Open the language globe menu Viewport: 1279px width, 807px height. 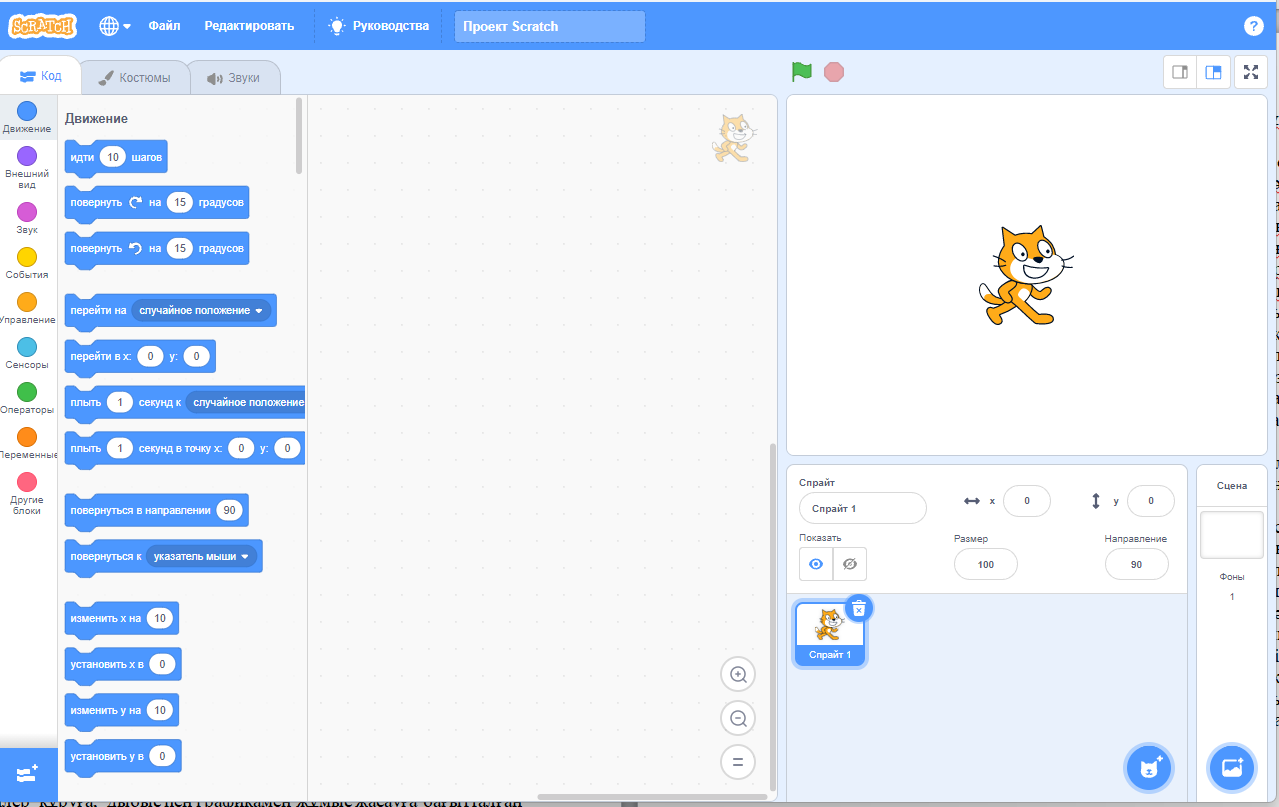coord(115,26)
